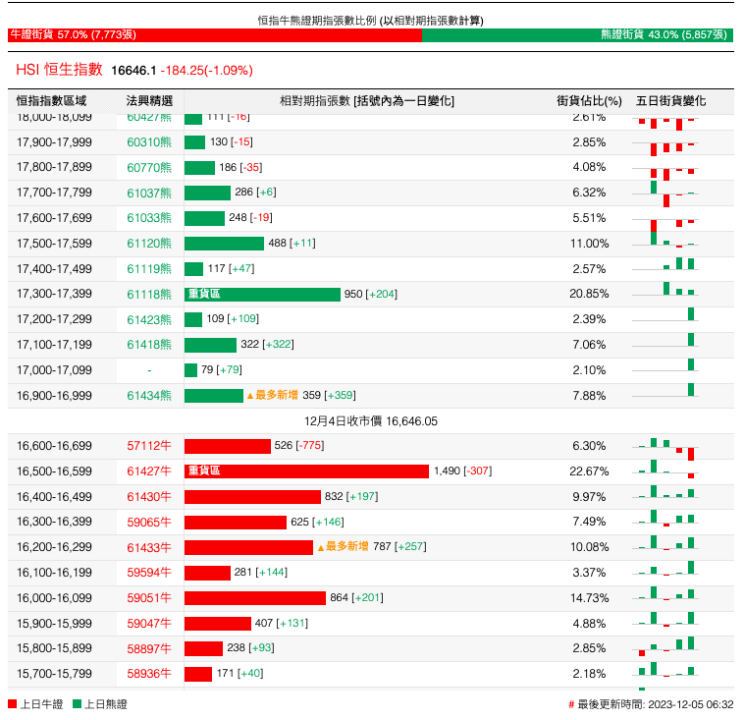Click the 最後更新時間 timestamp
Screen dimensions: 743x720
[x=651, y=704]
